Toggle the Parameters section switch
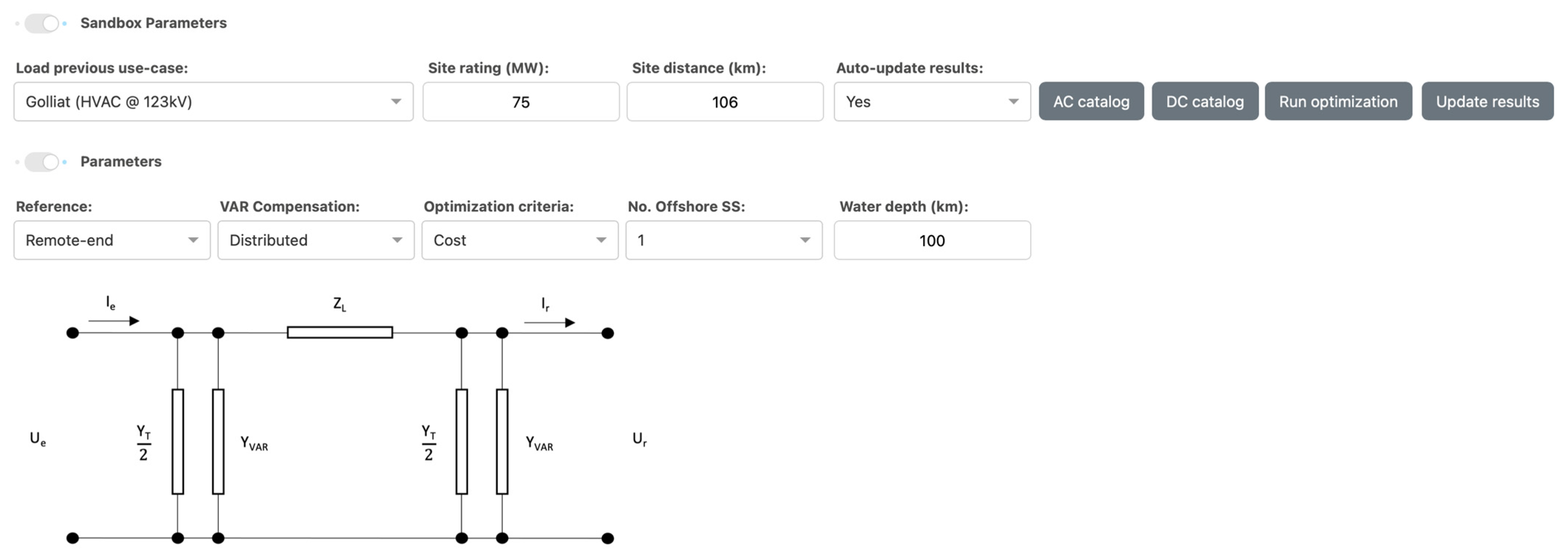 42,162
